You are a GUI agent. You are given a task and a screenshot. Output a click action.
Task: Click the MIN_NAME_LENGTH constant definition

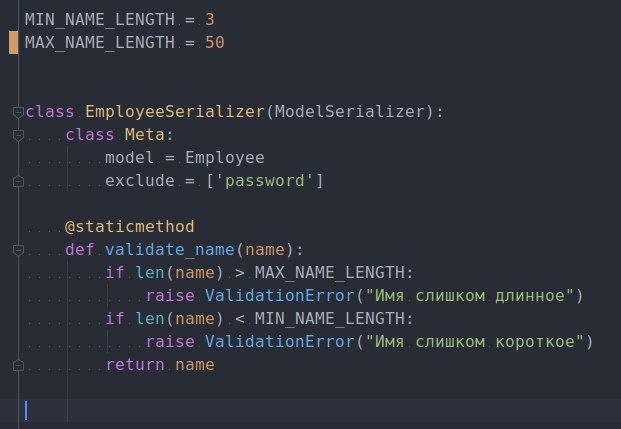tap(100, 19)
